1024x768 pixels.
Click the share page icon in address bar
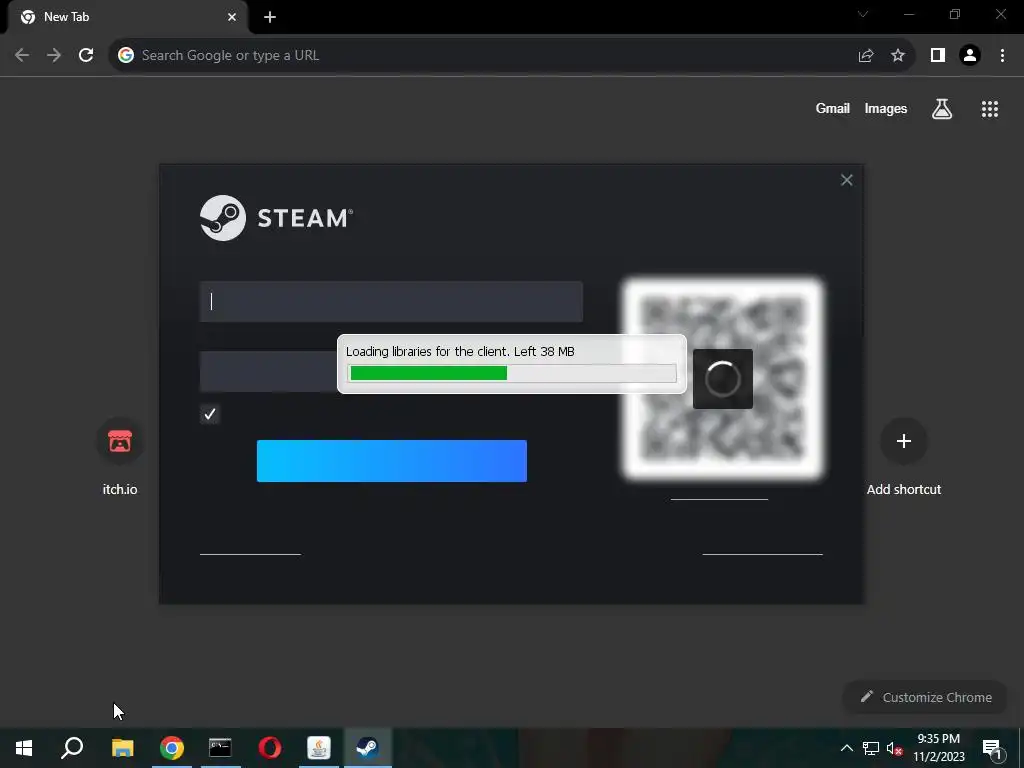(x=866, y=56)
